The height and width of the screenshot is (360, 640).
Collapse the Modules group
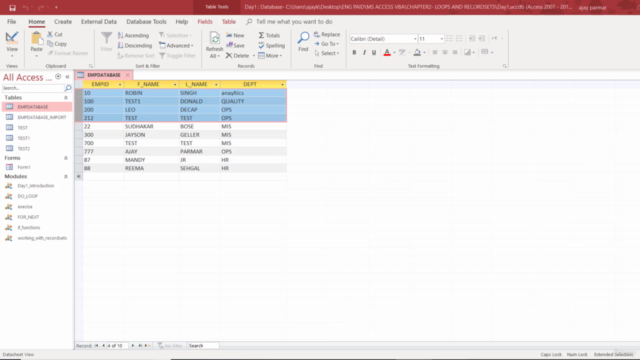[66, 176]
